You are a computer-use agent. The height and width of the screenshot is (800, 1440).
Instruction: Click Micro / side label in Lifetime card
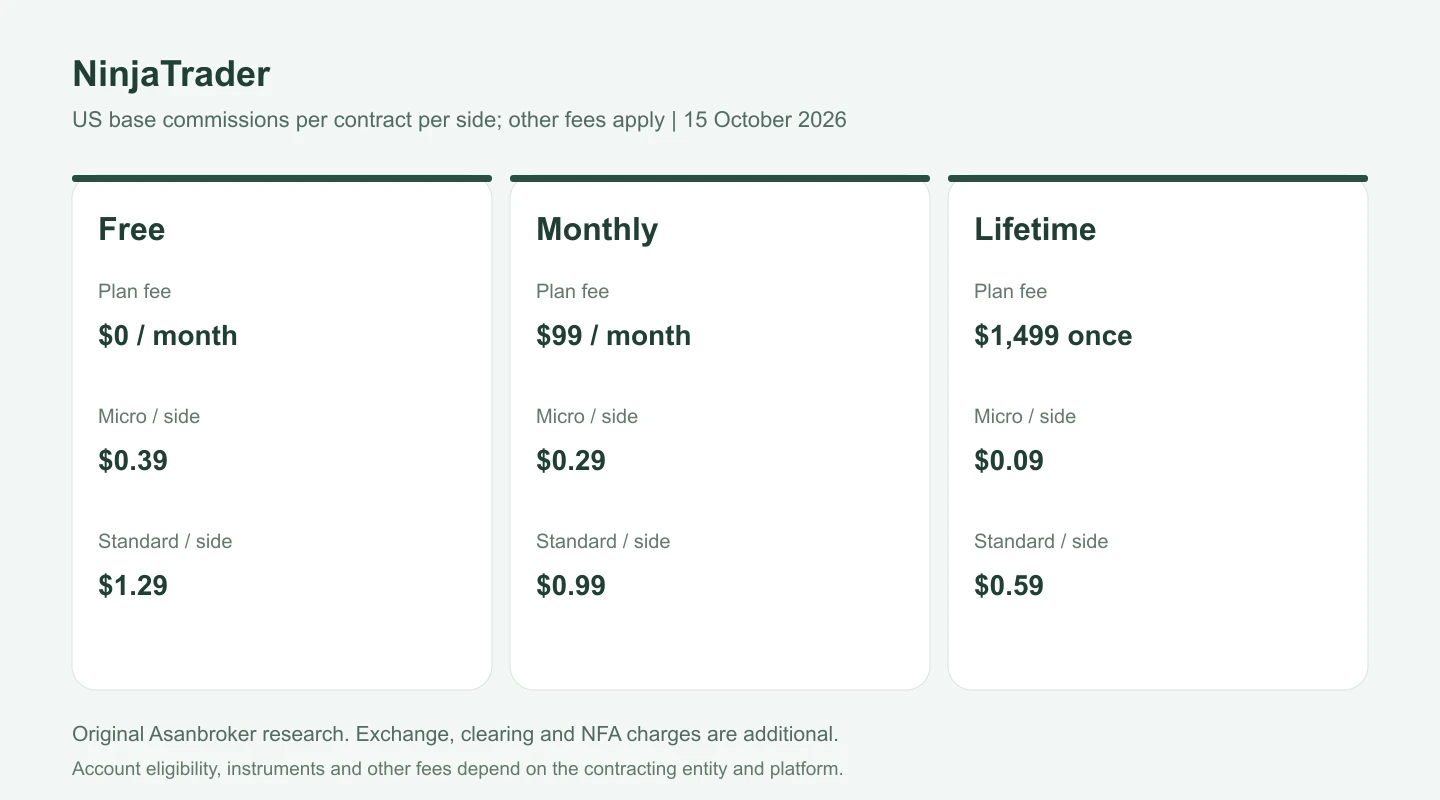point(1025,416)
